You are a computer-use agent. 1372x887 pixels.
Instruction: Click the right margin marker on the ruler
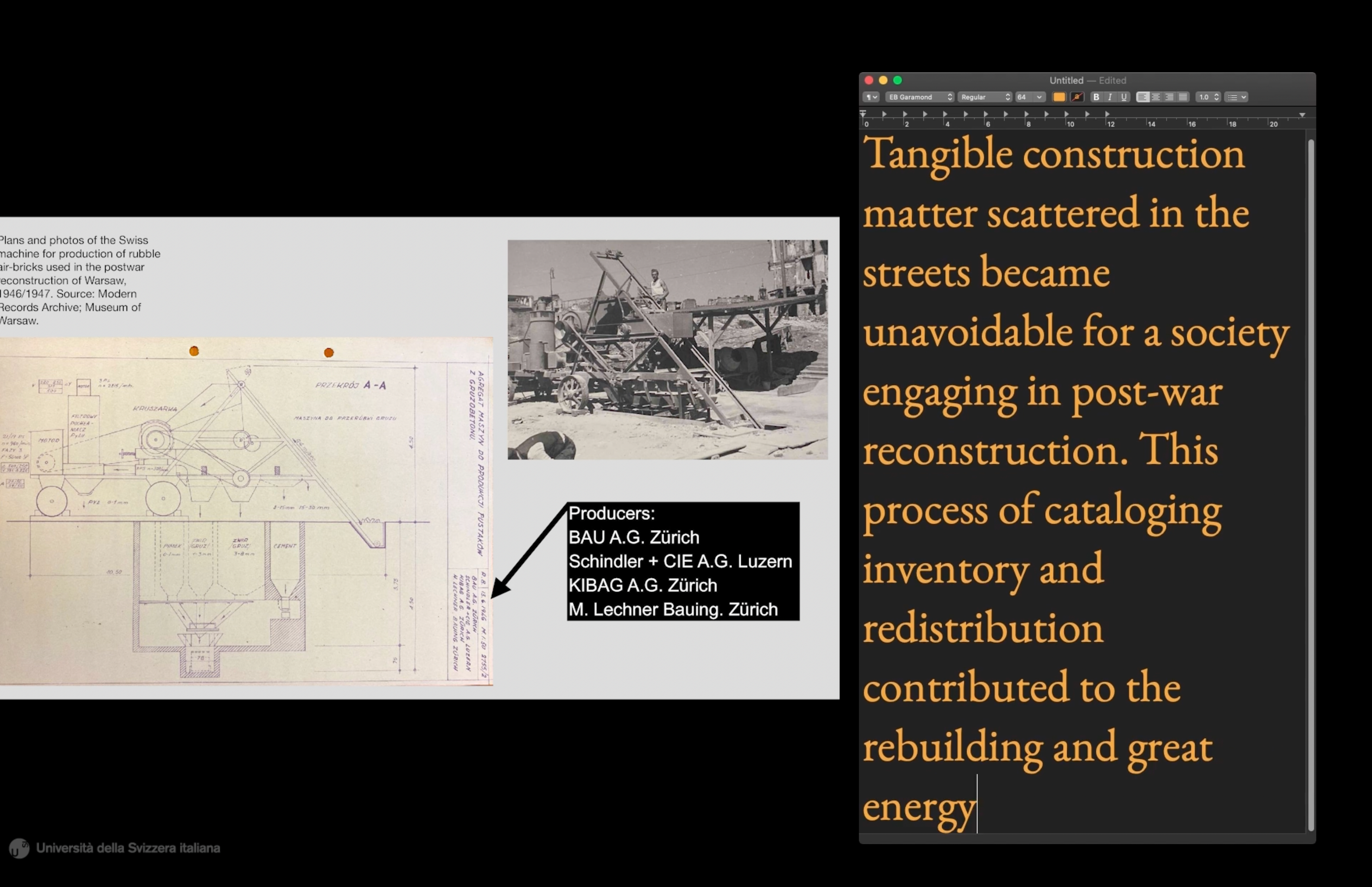click(x=1303, y=115)
